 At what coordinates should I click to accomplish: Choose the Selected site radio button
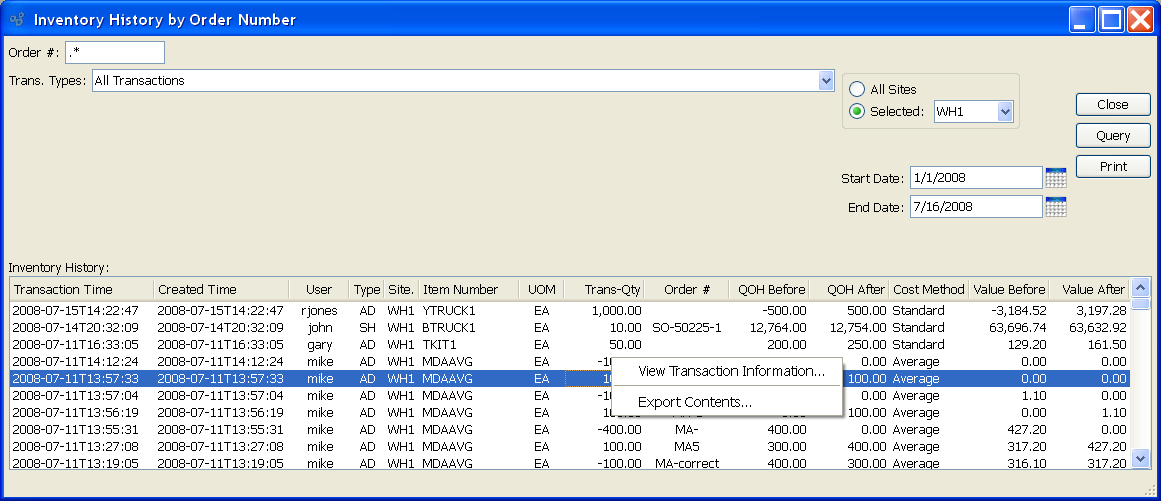pos(857,112)
